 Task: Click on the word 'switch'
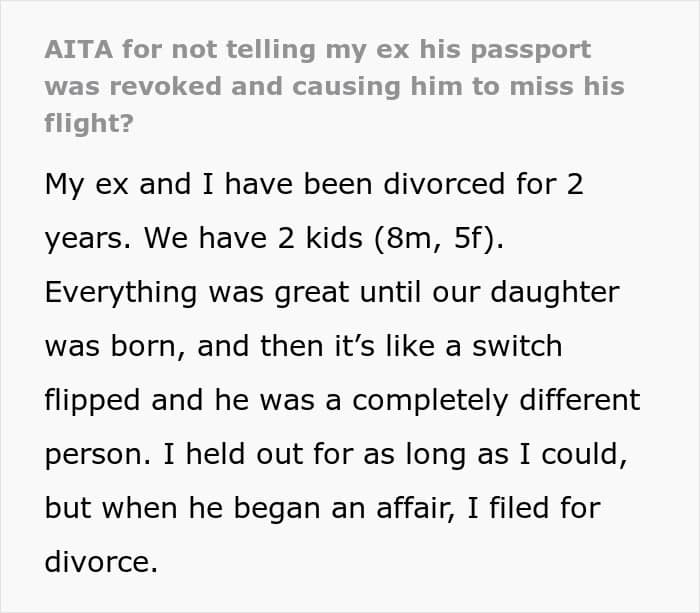pos(517,346)
